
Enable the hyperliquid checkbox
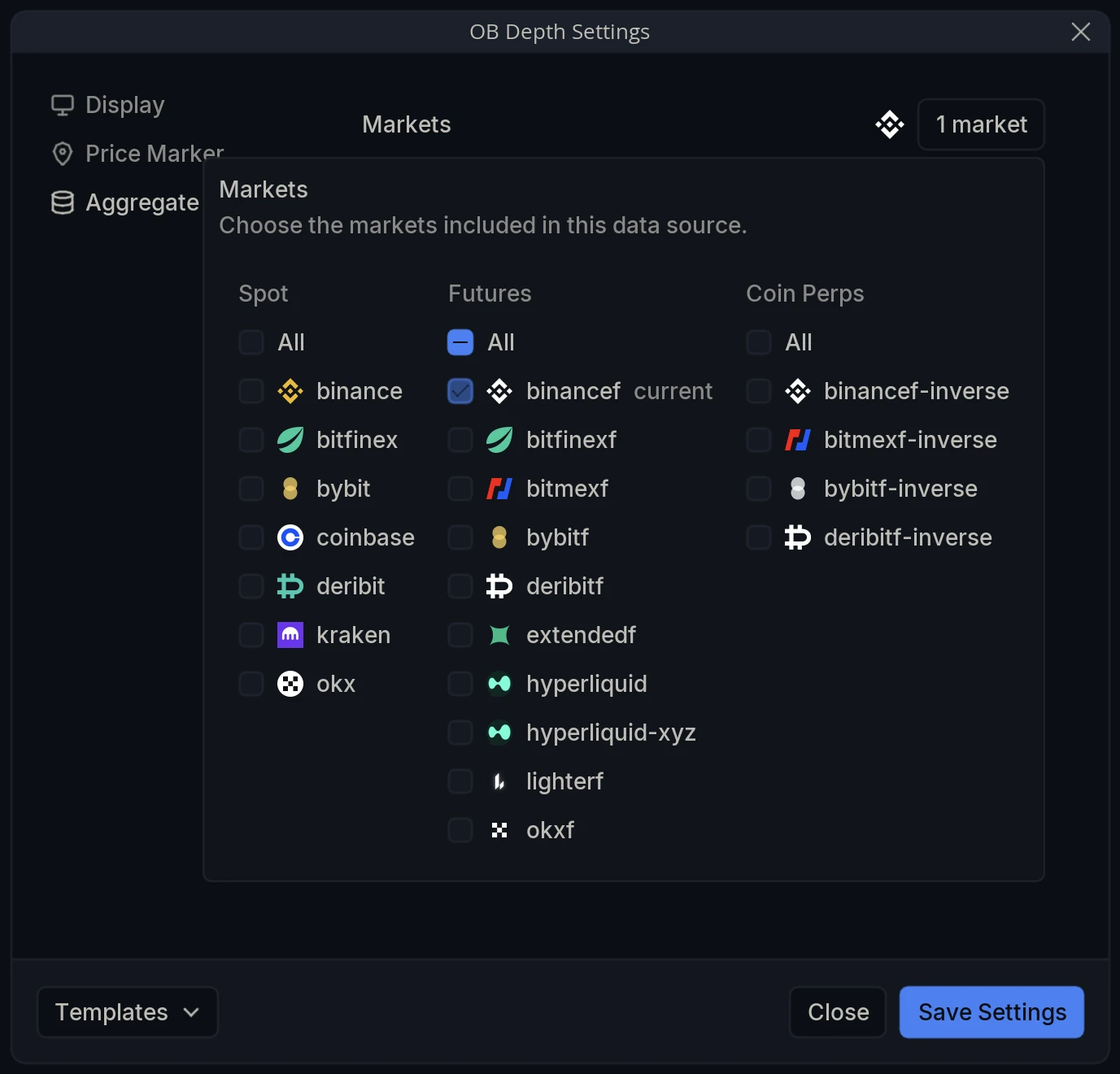[460, 684]
